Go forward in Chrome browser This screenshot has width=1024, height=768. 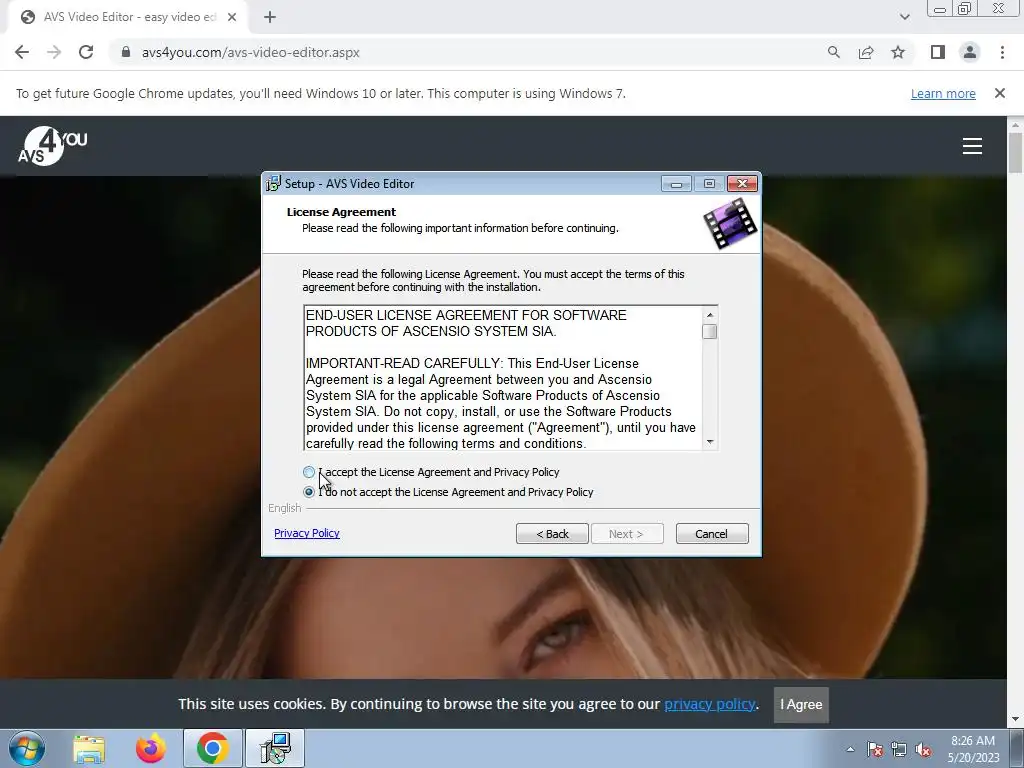point(54,52)
